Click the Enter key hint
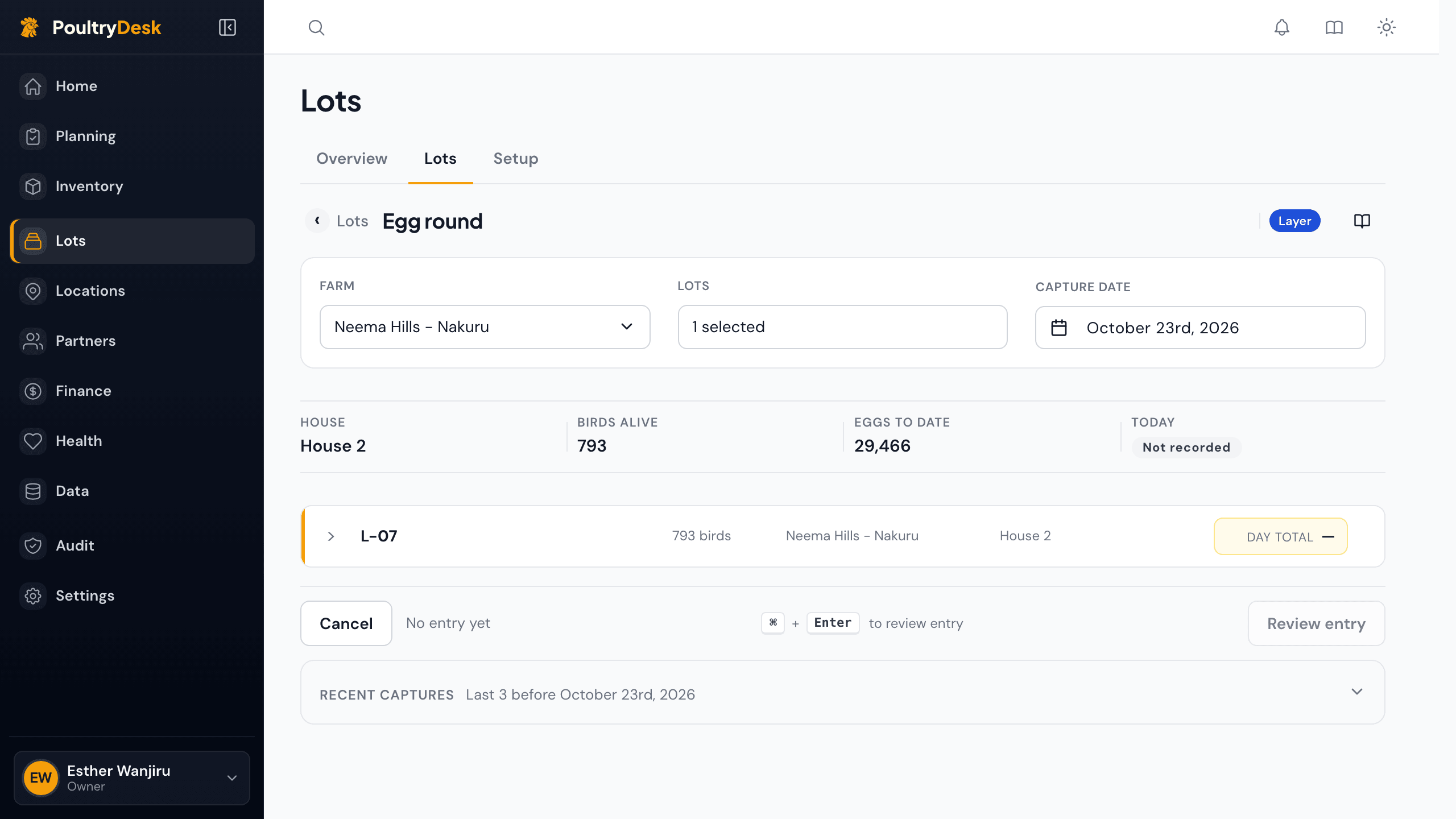The width and height of the screenshot is (1456, 819). point(833,623)
